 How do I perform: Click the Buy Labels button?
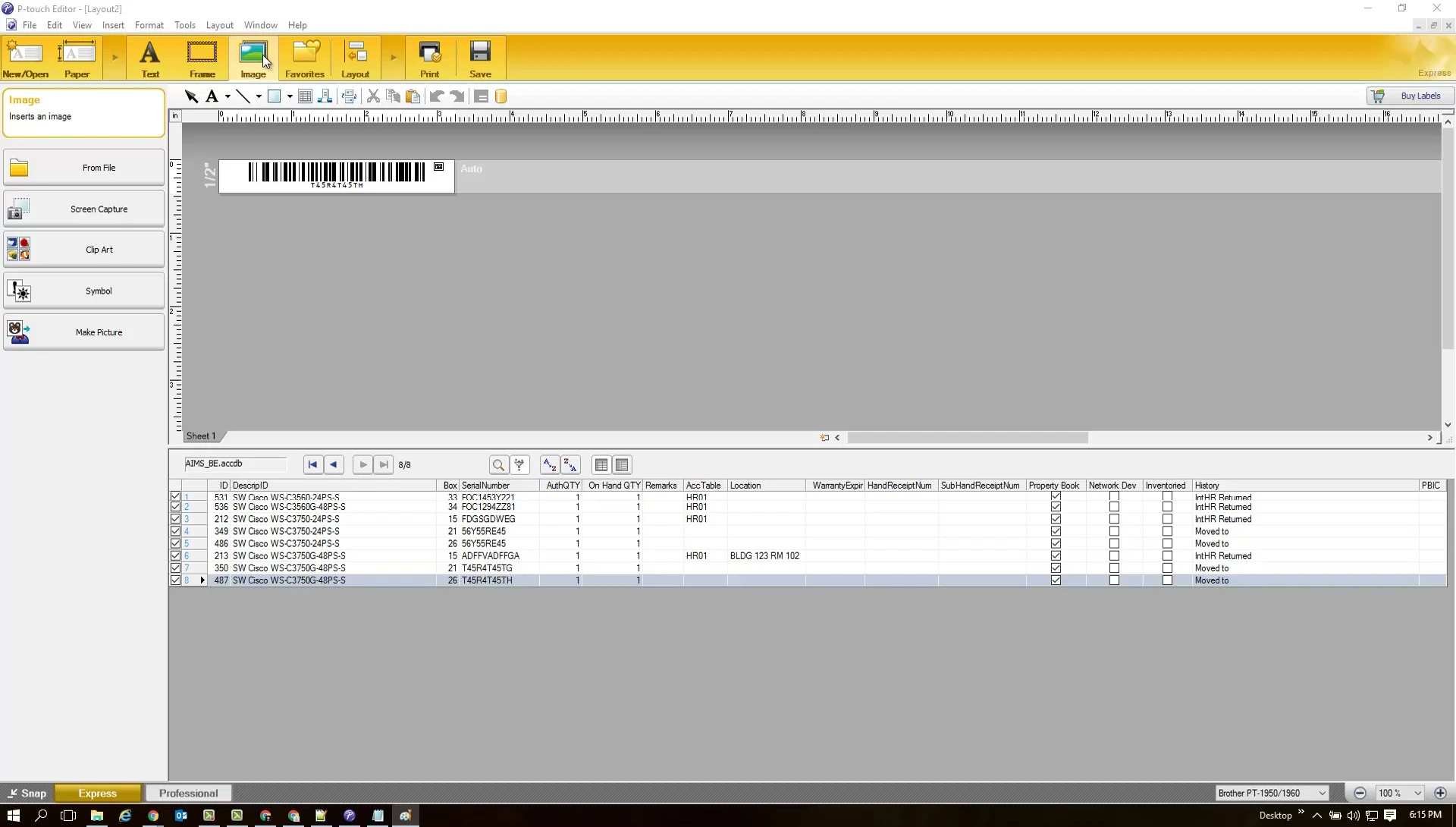tap(1410, 96)
